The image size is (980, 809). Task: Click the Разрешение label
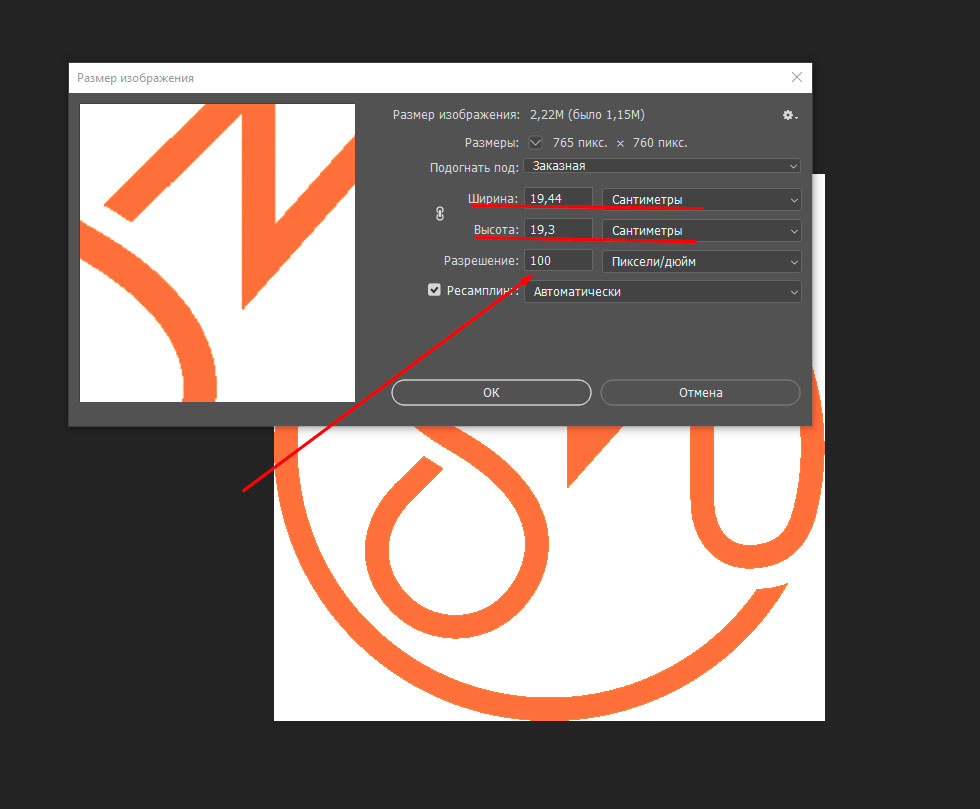click(x=481, y=261)
